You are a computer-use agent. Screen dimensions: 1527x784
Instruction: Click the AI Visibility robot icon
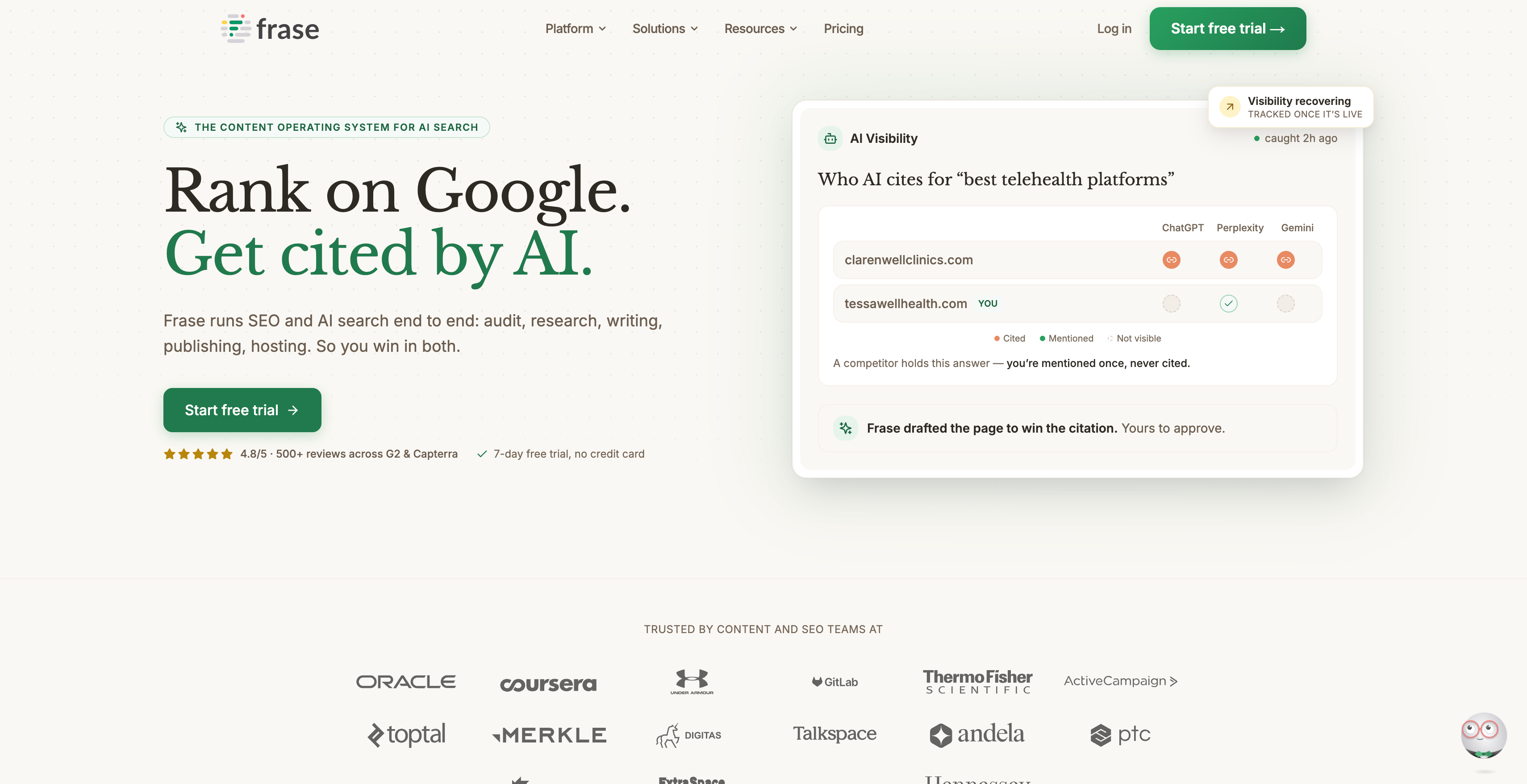pos(830,139)
